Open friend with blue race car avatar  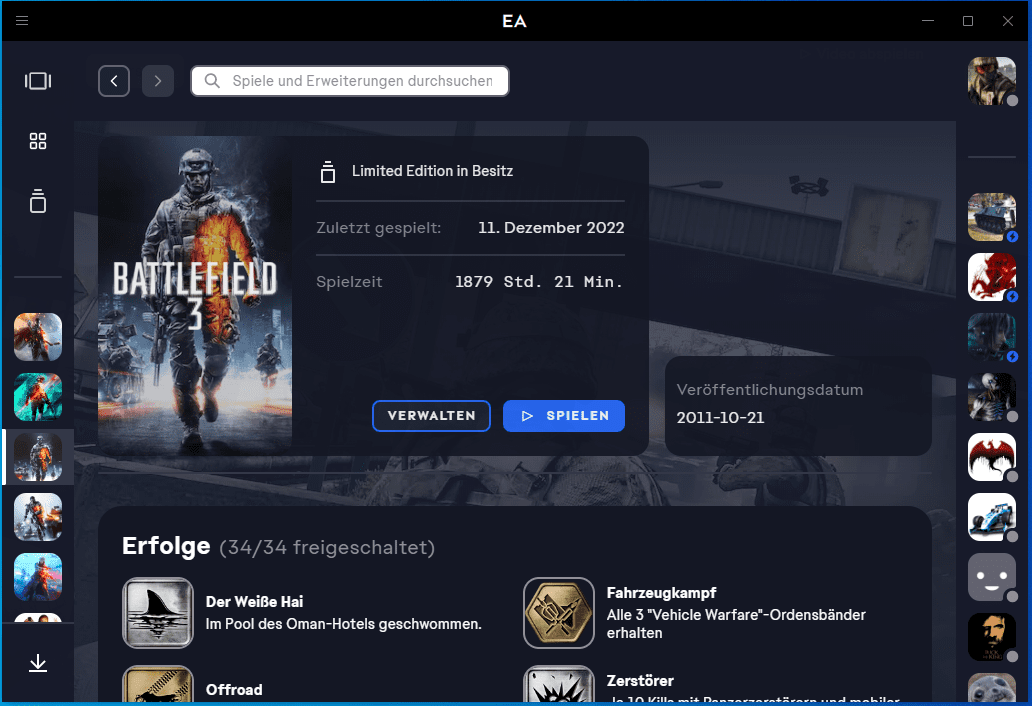pos(992,517)
